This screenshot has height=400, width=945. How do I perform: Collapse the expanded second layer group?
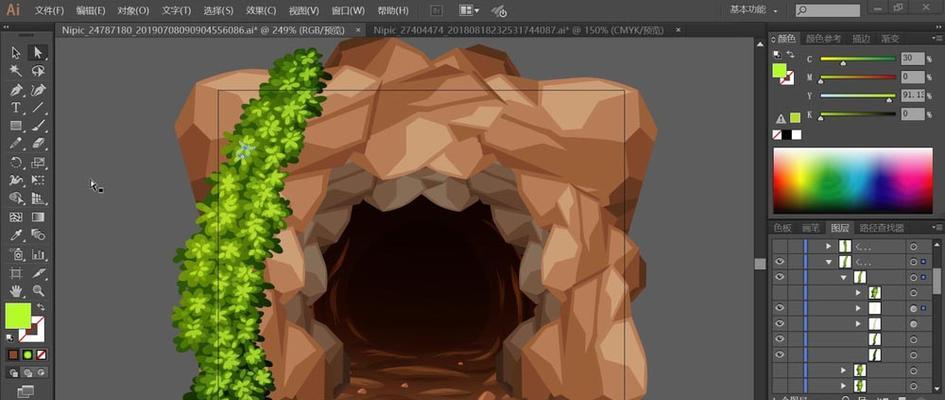828,262
